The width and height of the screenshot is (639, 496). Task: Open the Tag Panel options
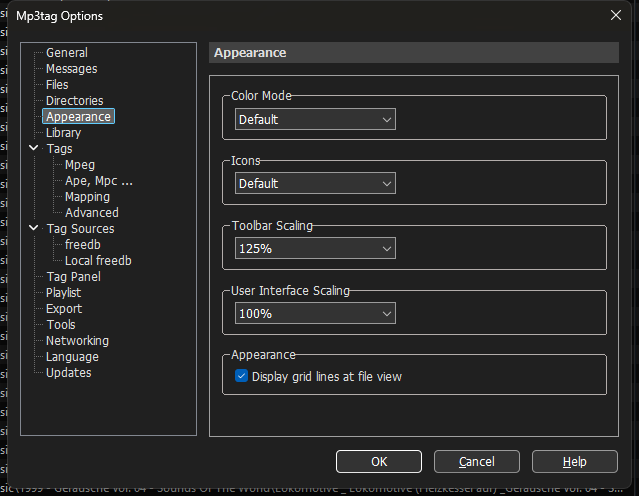tap(73, 277)
